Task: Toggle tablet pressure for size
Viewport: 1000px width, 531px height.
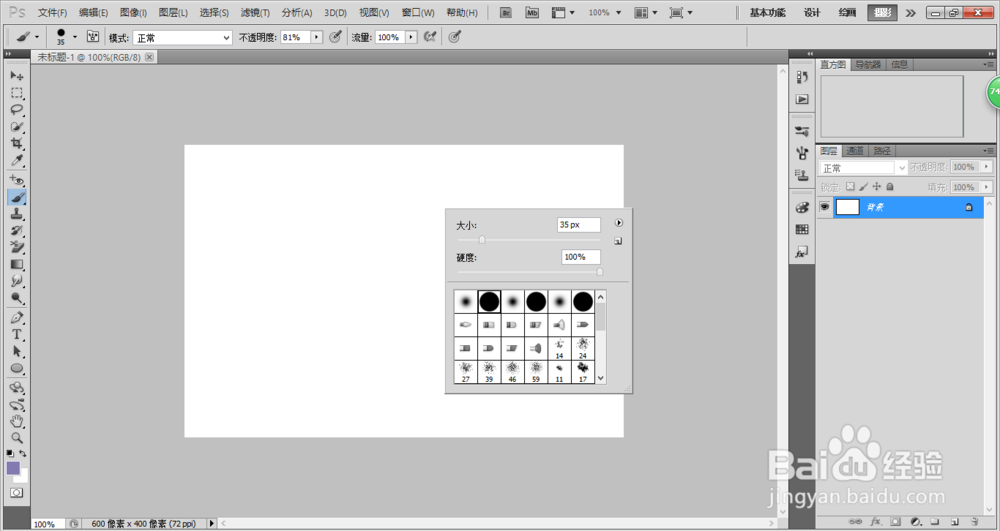Action: tap(454, 37)
